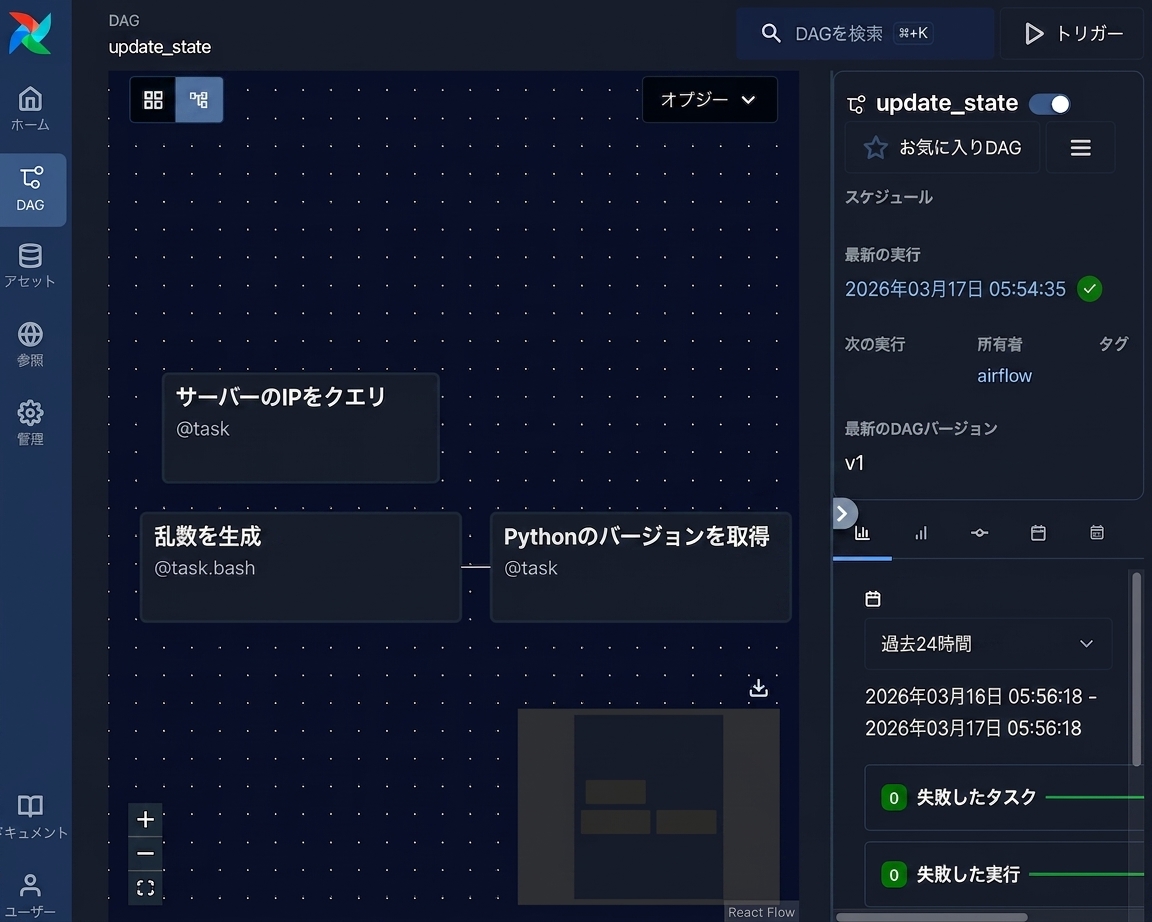Viewport: 1152px width, 922px height.
Task: Click the v1 DAG version text
Action: point(854,463)
